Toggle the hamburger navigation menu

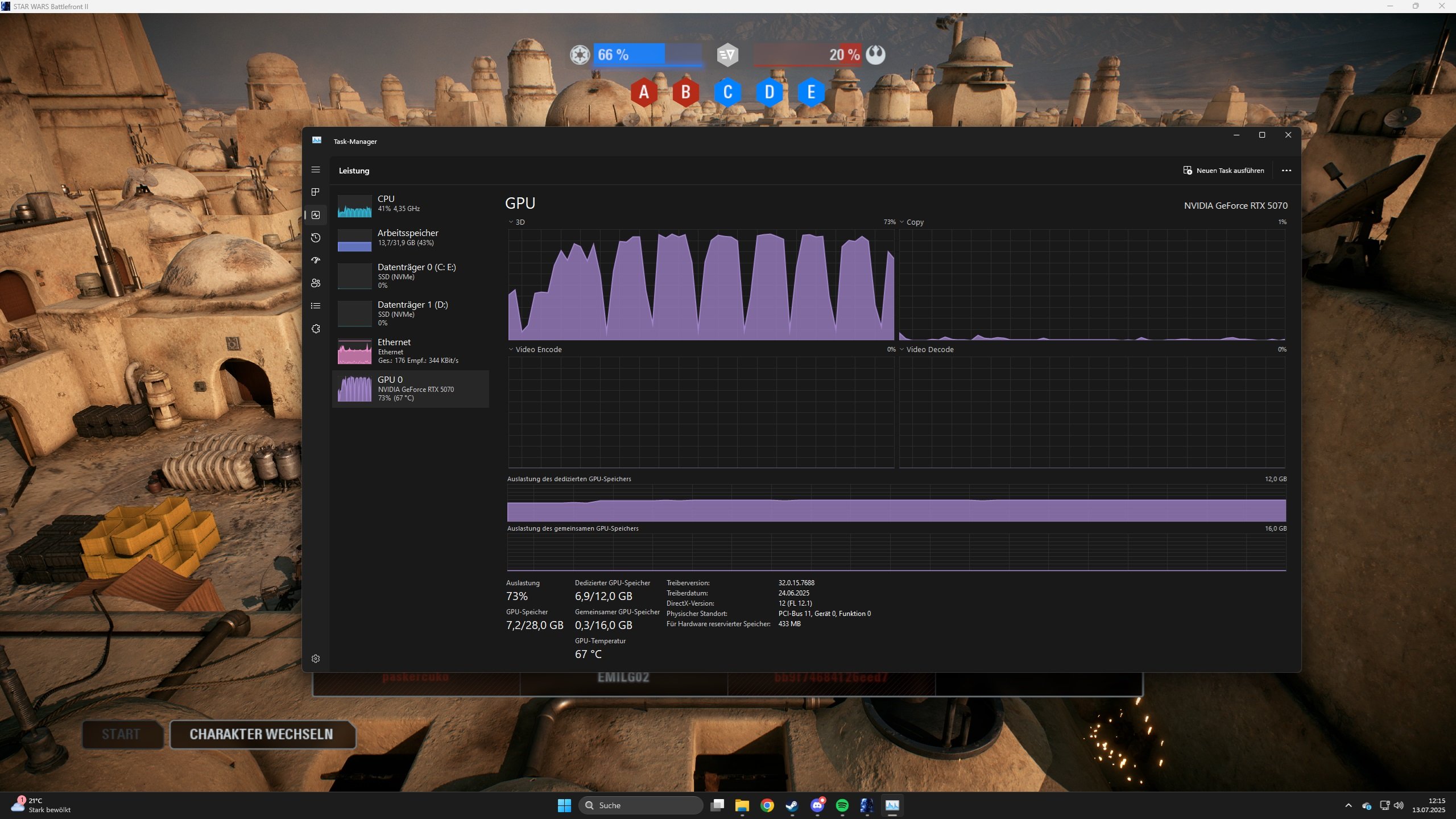(316, 170)
